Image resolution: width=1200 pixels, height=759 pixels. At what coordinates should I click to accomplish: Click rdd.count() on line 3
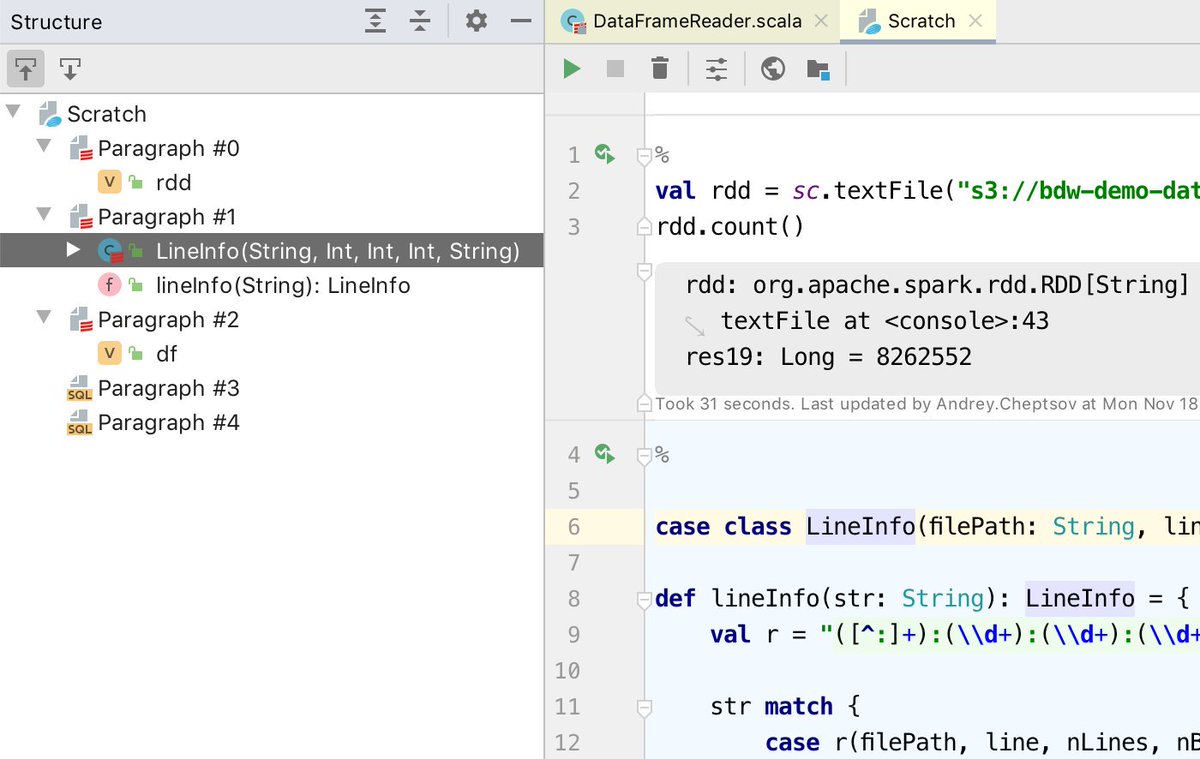pos(729,226)
